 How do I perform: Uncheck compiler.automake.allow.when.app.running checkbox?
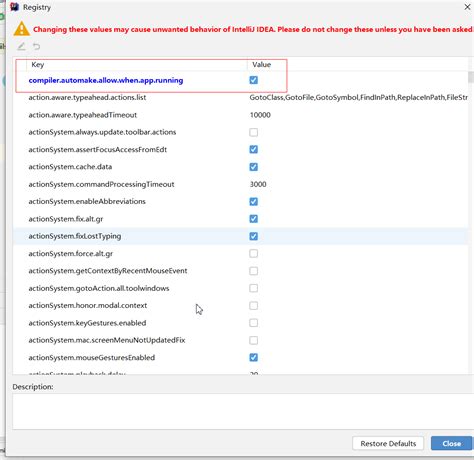pyautogui.click(x=253, y=80)
